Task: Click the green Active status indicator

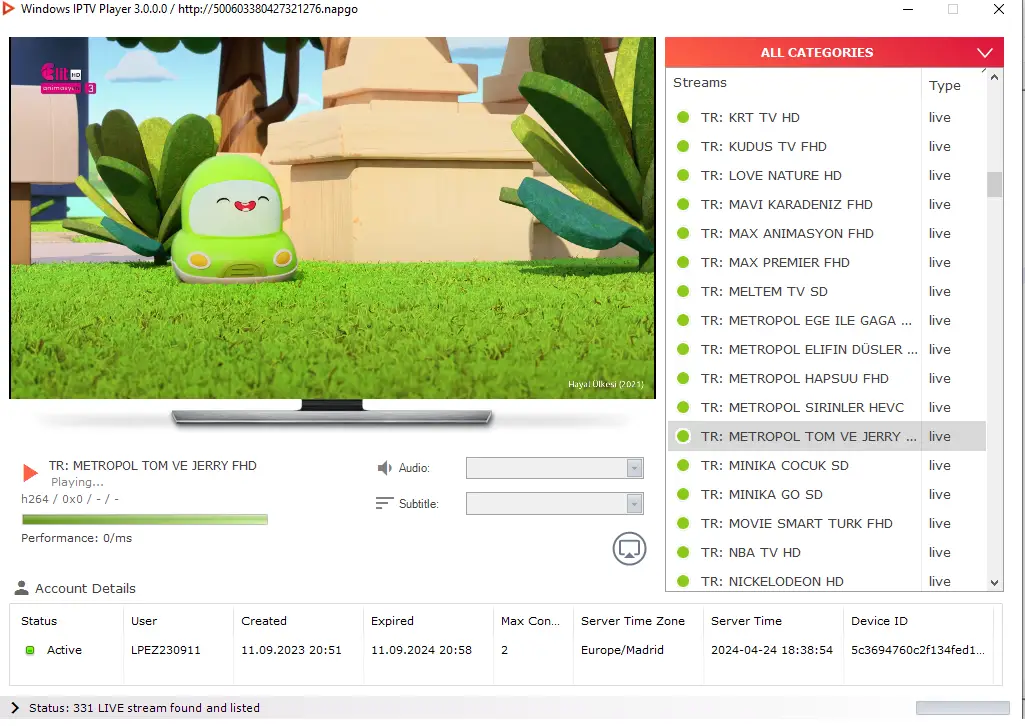Action: pos(30,650)
